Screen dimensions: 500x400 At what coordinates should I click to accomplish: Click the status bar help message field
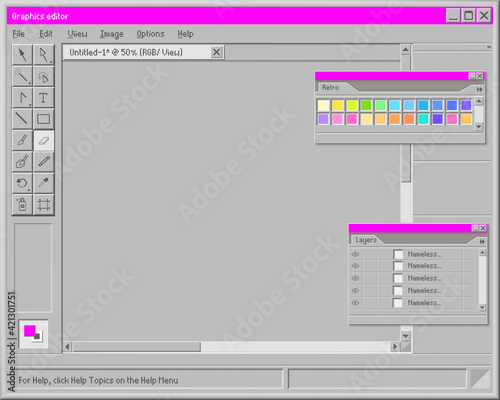tap(148, 380)
